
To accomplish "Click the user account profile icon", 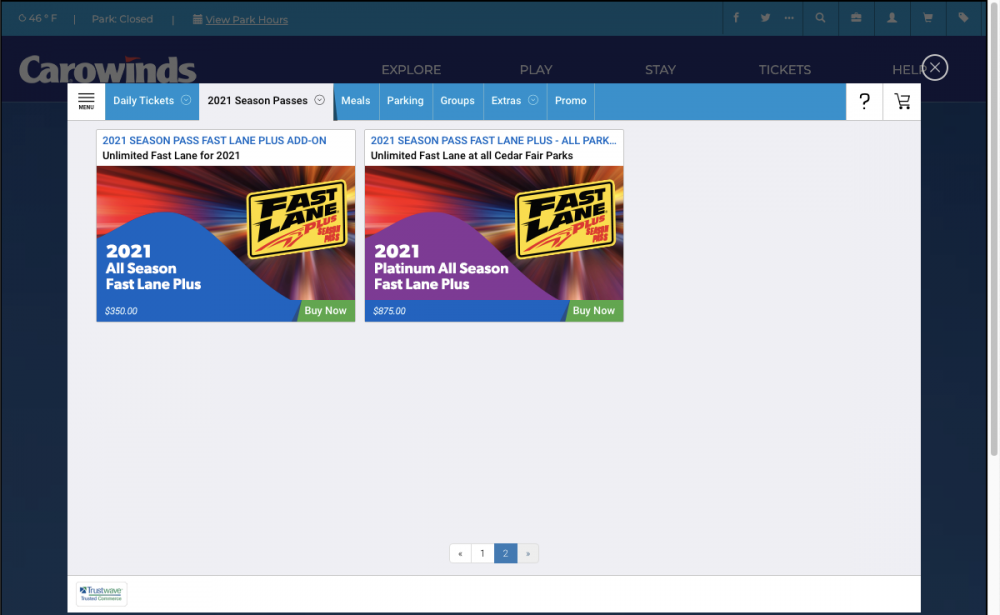I will (891, 18).
